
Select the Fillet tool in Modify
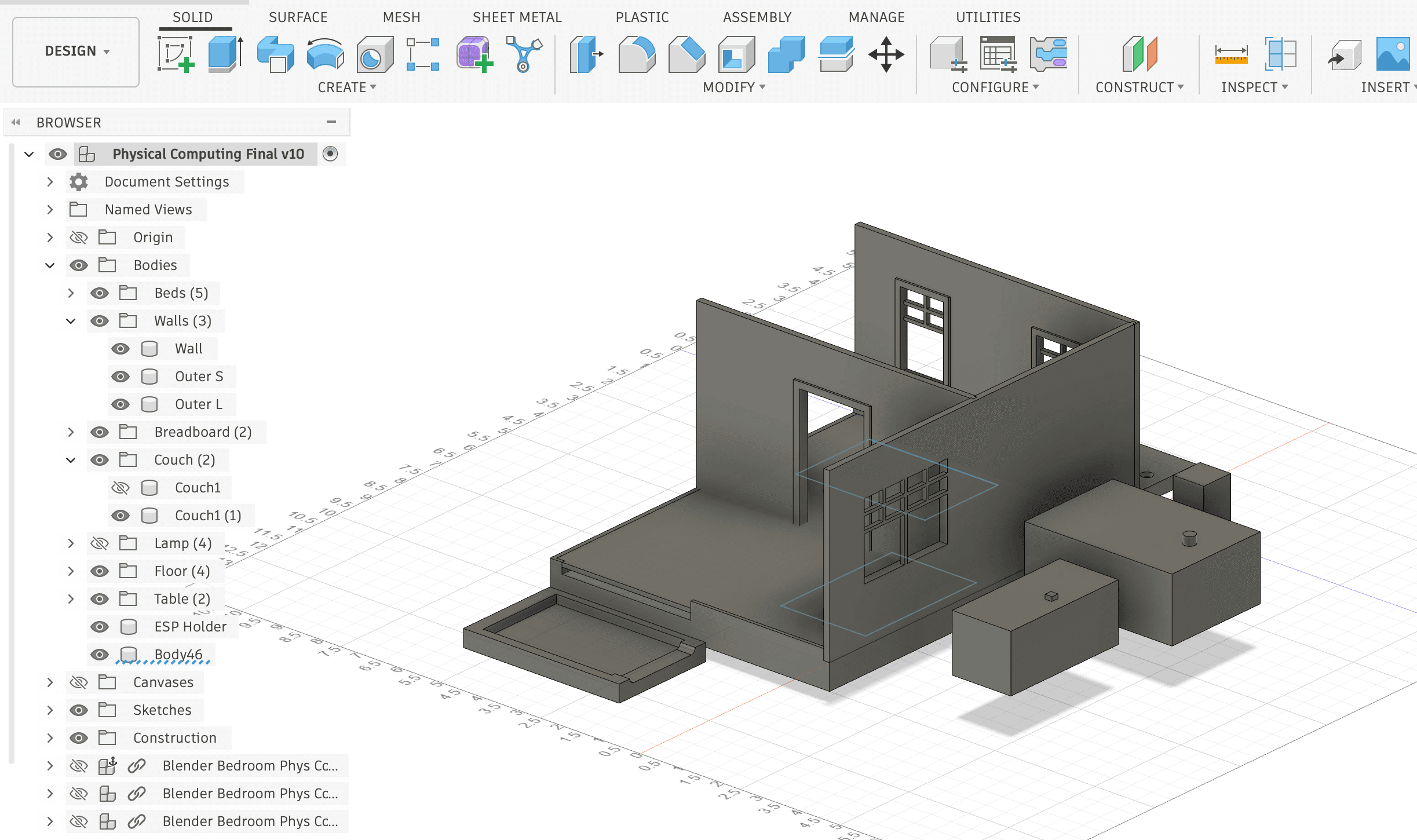(x=637, y=54)
